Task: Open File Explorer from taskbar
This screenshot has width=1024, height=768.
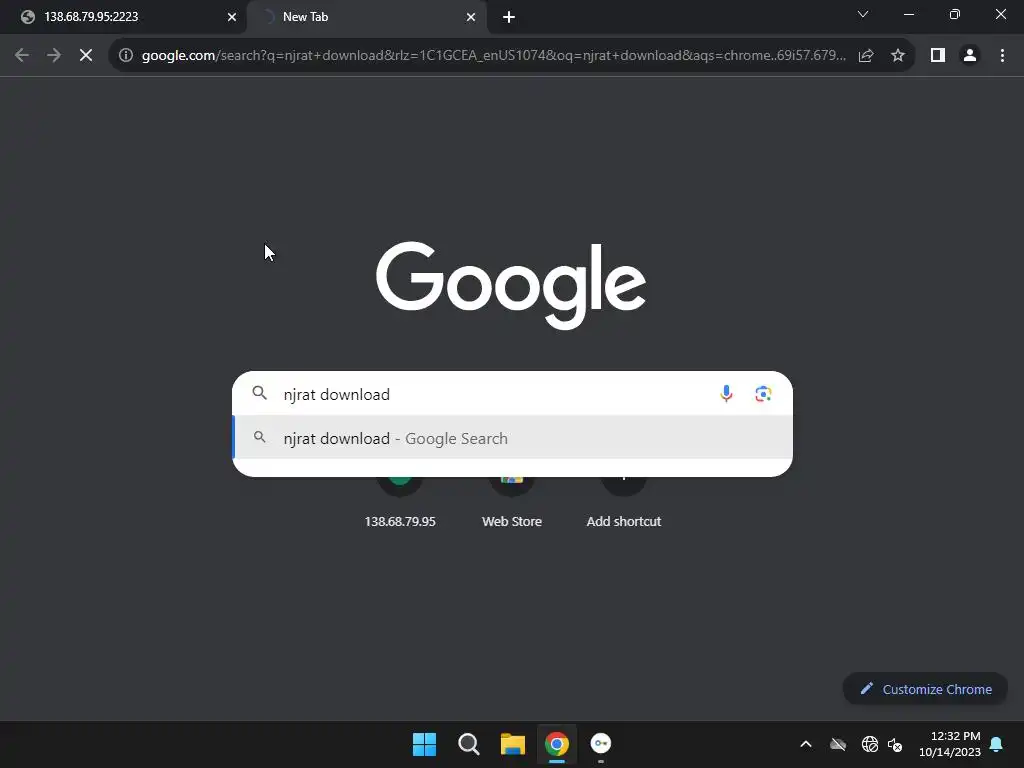Action: click(513, 744)
